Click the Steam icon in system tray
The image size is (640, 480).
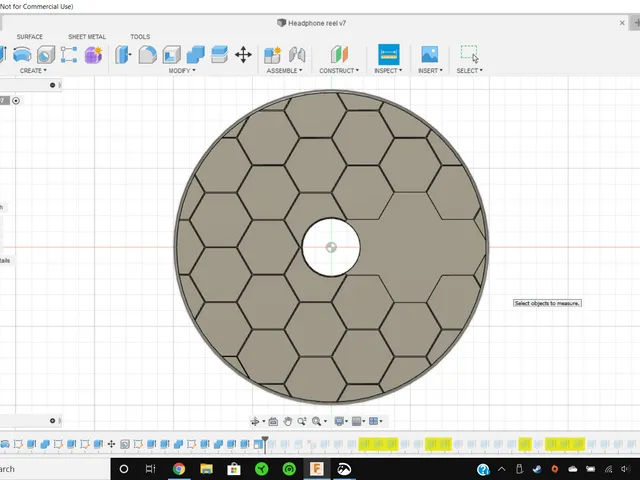point(537,469)
